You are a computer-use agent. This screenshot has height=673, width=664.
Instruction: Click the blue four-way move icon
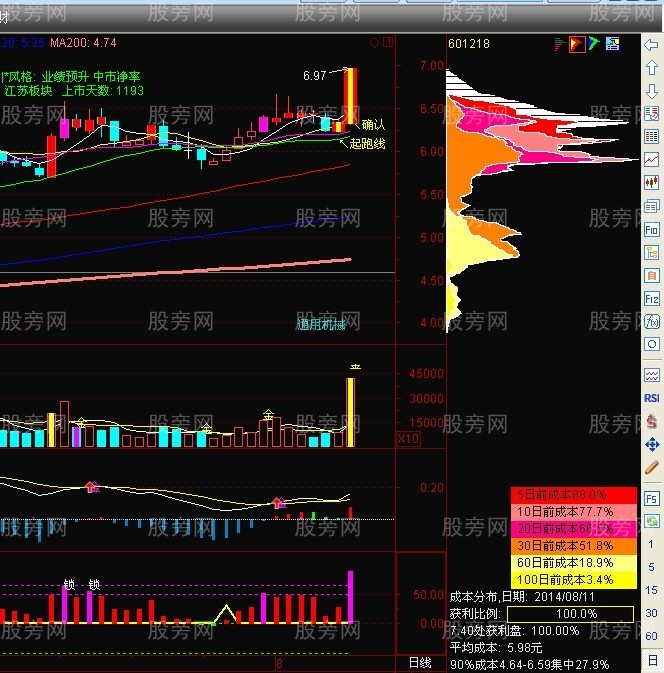coord(652,445)
